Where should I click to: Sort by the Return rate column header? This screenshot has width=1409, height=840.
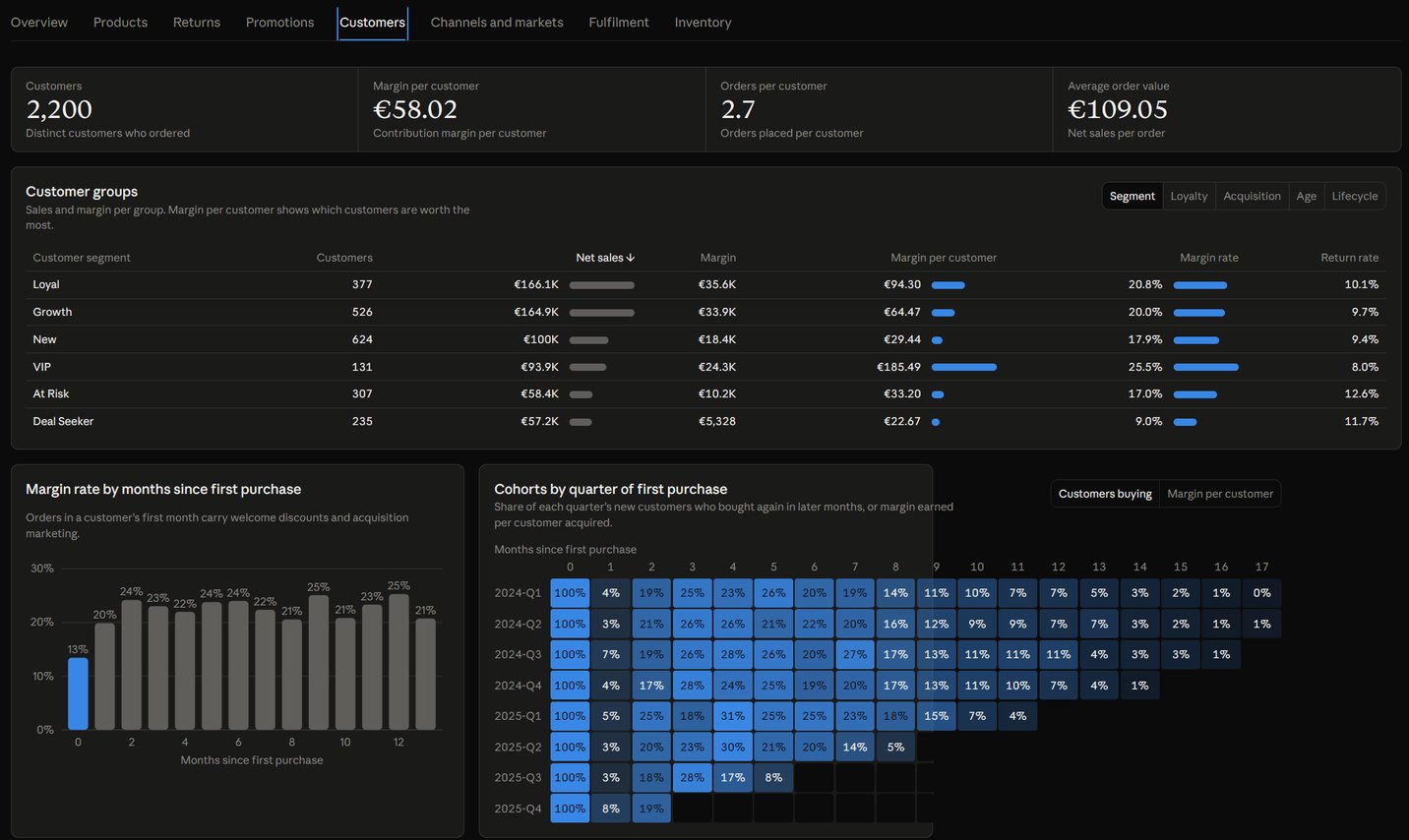pyautogui.click(x=1349, y=258)
